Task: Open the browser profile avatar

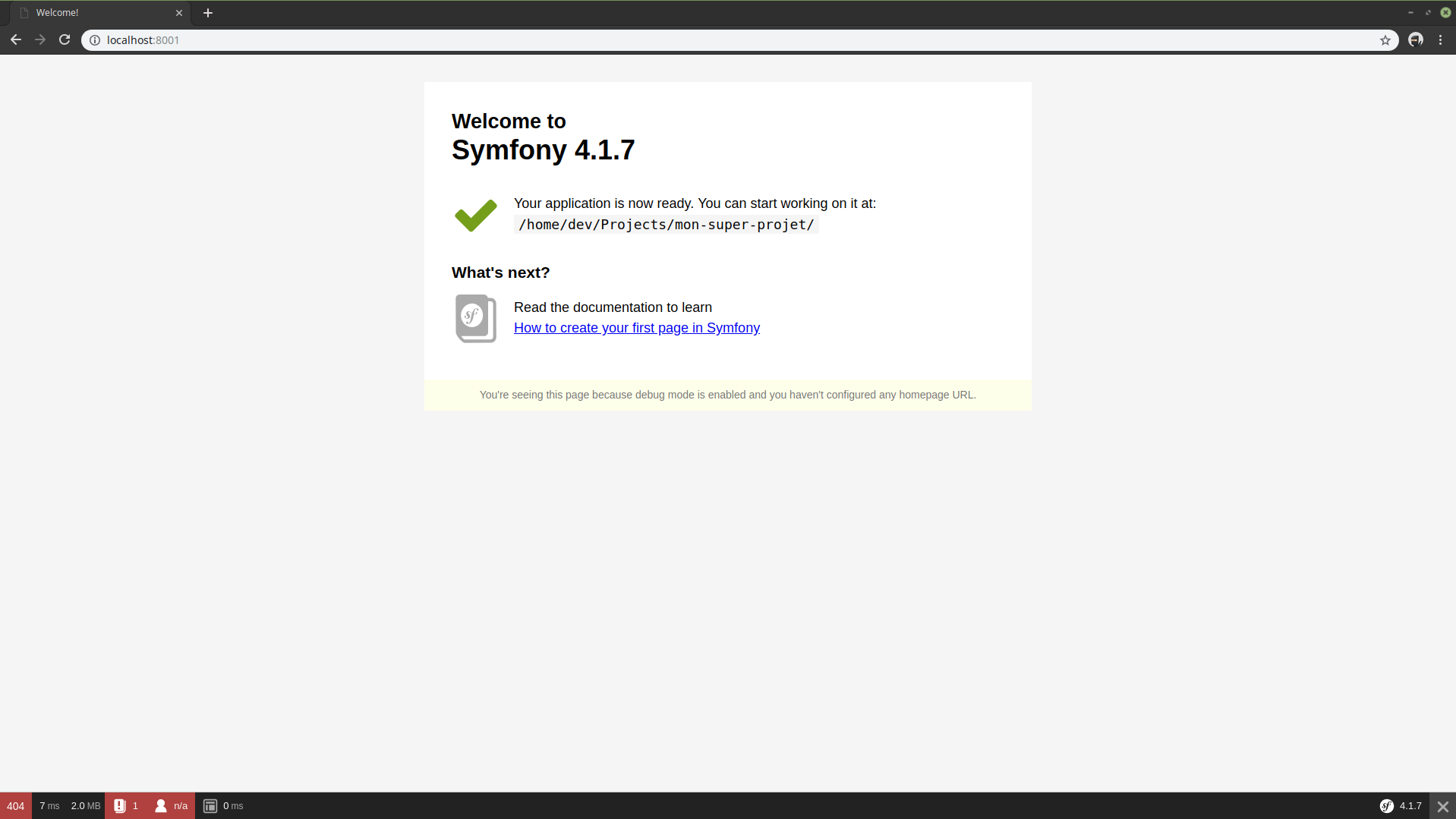Action: 1416,40
